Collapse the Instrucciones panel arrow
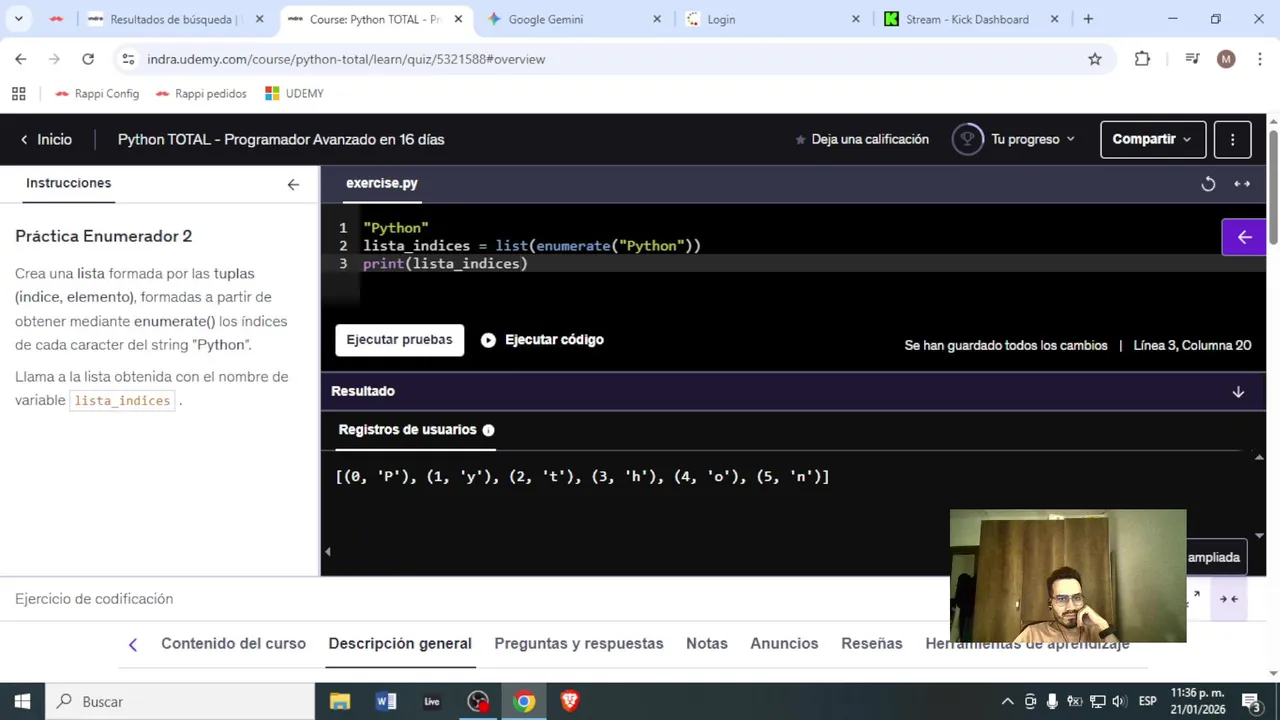The height and width of the screenshot is (720, 1280). pyautogui.click(x=293, y=184)
